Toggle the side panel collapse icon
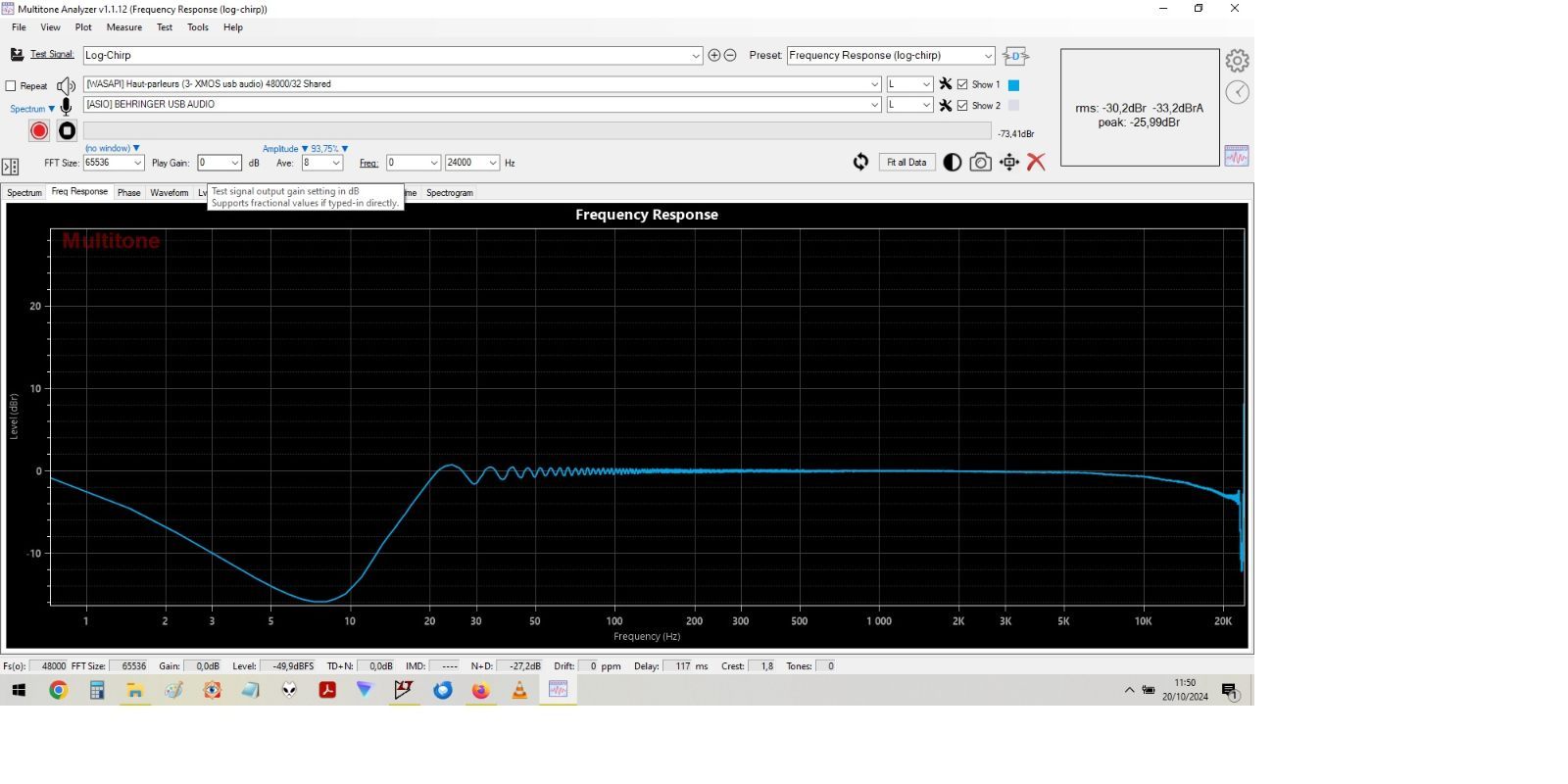Image resolution: width=1568 pixels, height=784 pixels. coord(10,167)
